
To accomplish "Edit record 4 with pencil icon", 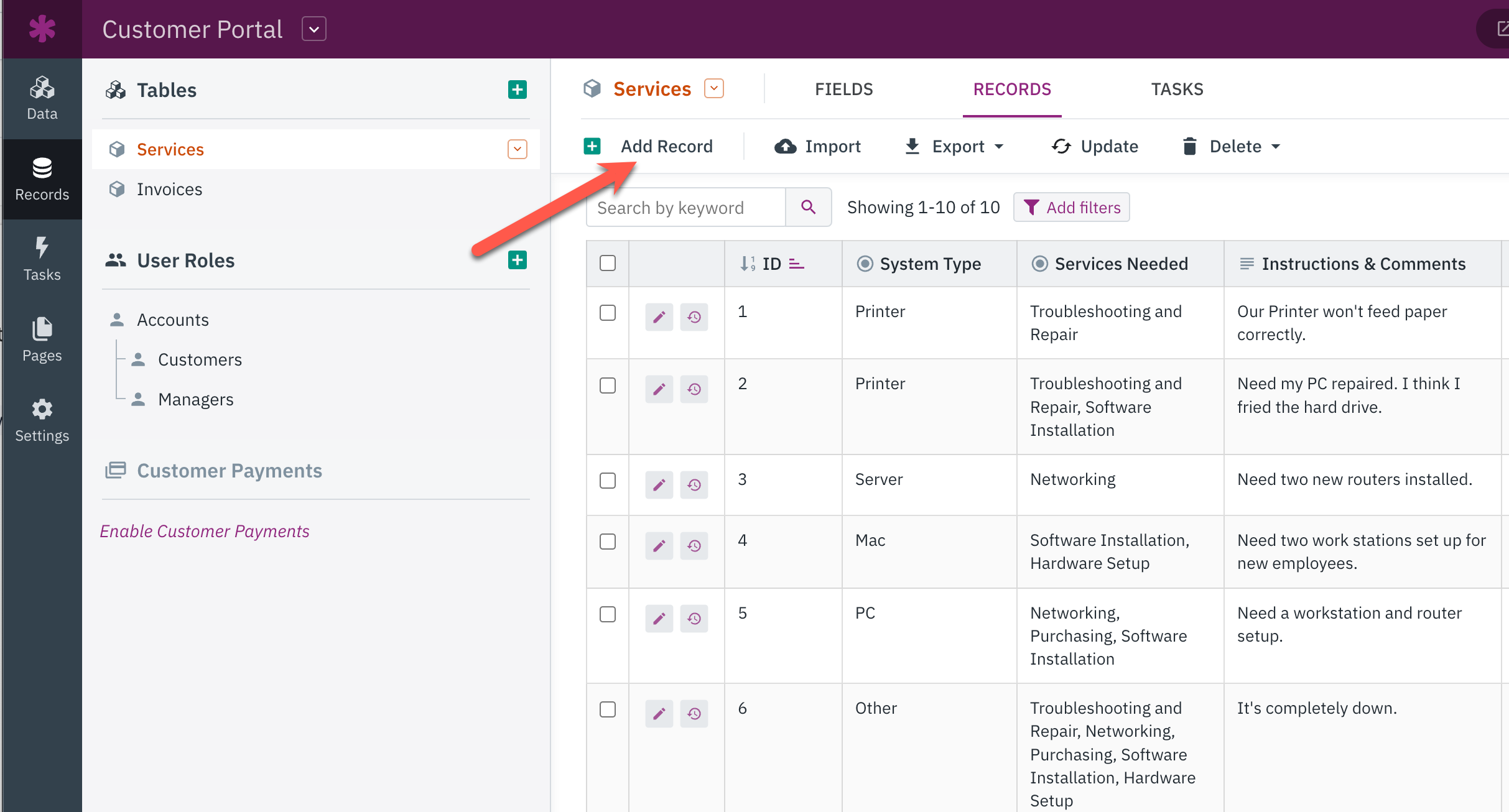I will 659,546.
